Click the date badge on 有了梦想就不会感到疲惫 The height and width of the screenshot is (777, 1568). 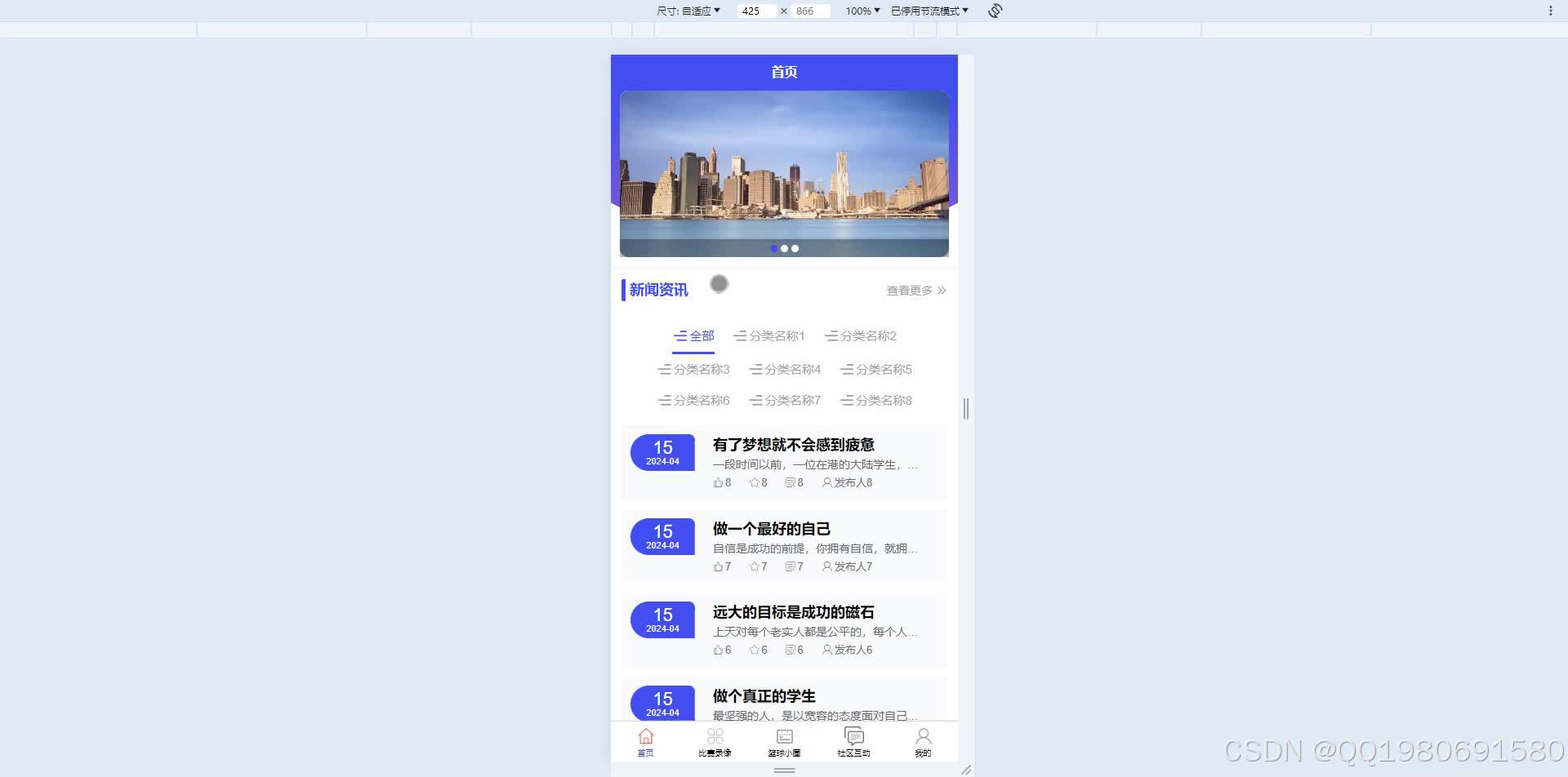tap(662, 453)
